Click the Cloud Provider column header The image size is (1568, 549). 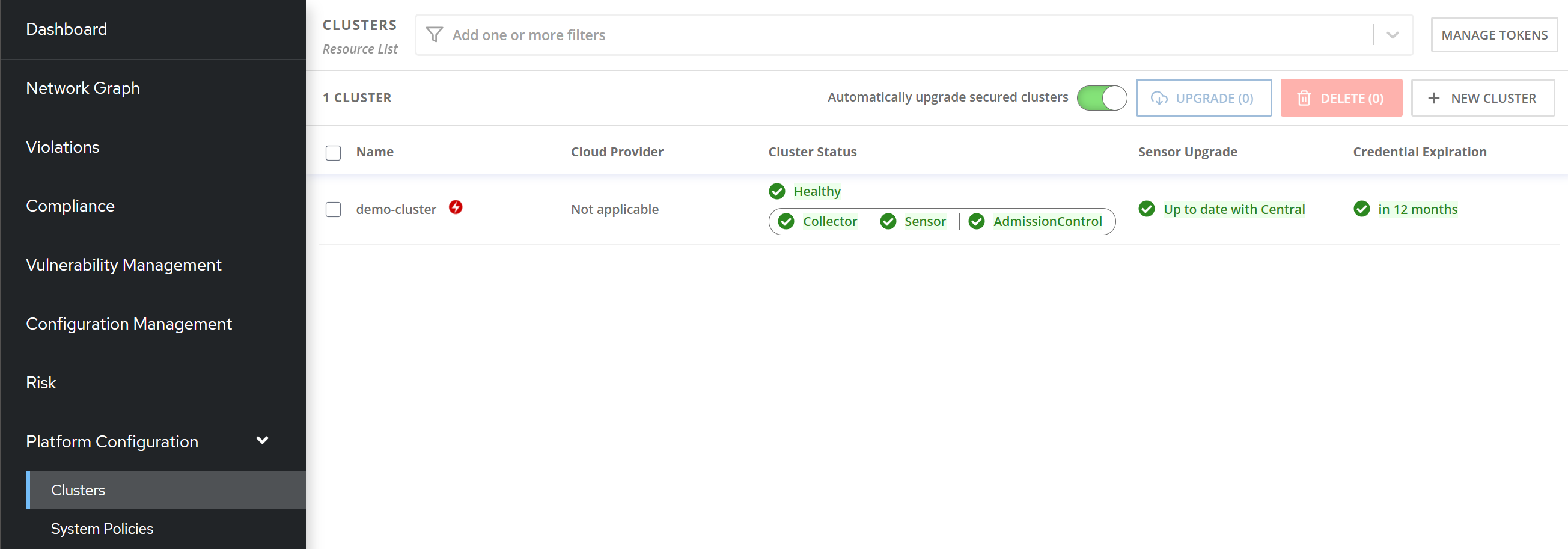(x=617, y=152)
